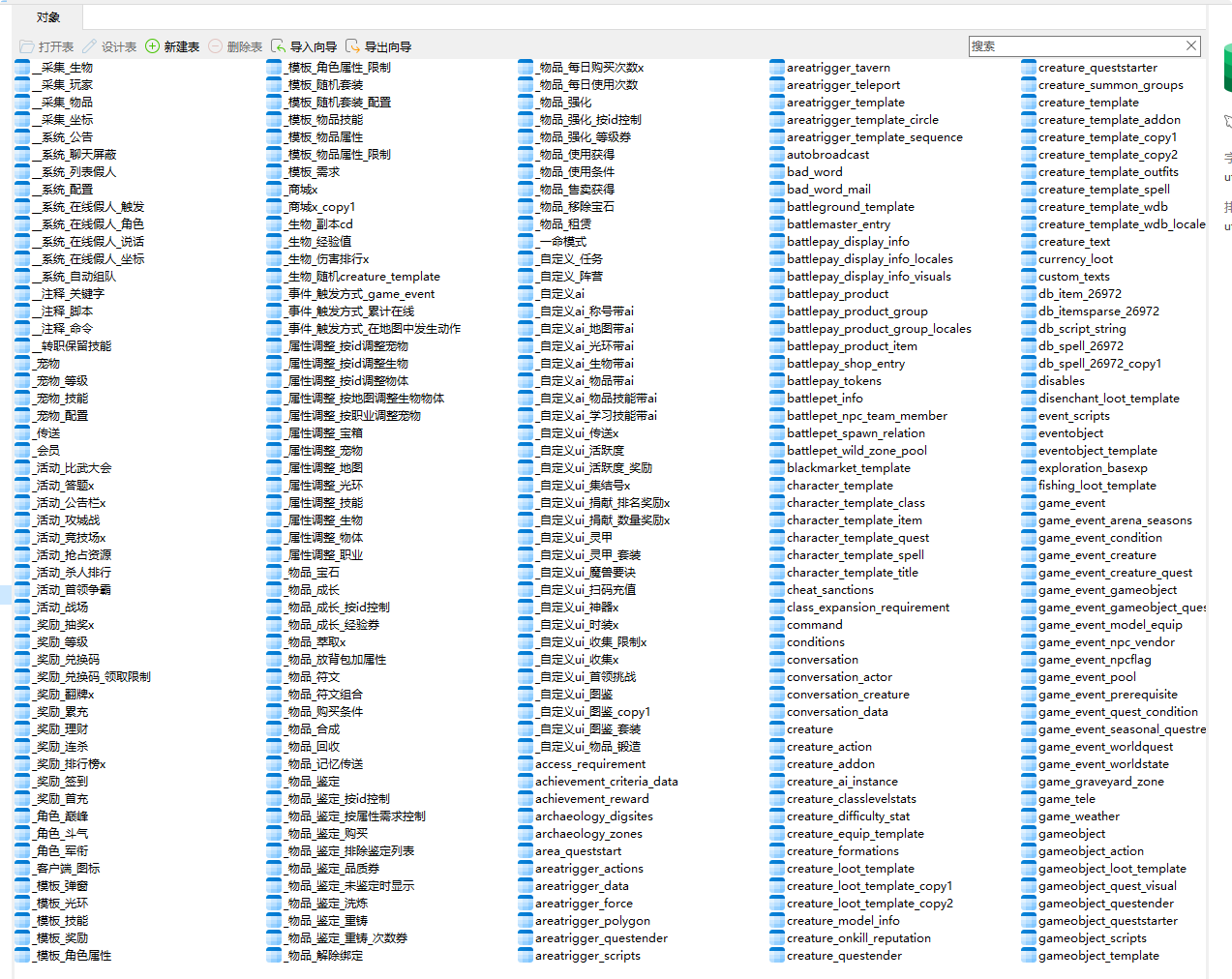Select the character_template_quest table
The image size is (1232, 979).
click(x=857, y=538)
